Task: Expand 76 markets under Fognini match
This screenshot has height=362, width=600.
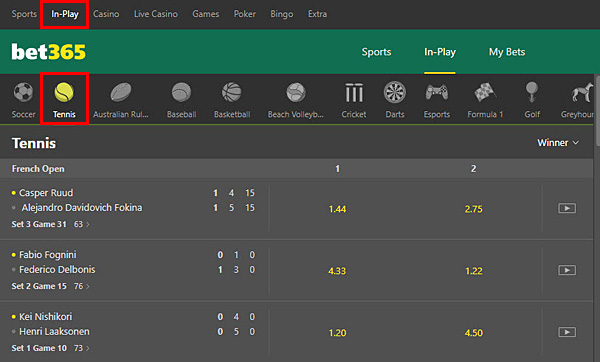Action: [x=82, y=286]
